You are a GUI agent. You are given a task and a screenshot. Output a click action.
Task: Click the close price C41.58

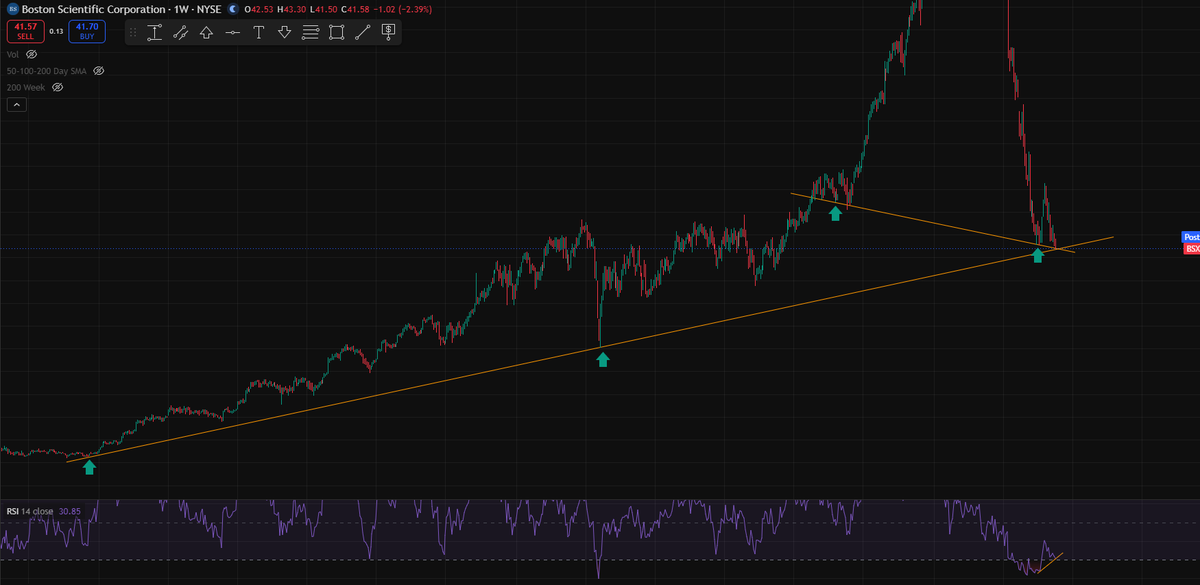coord(356,8)
